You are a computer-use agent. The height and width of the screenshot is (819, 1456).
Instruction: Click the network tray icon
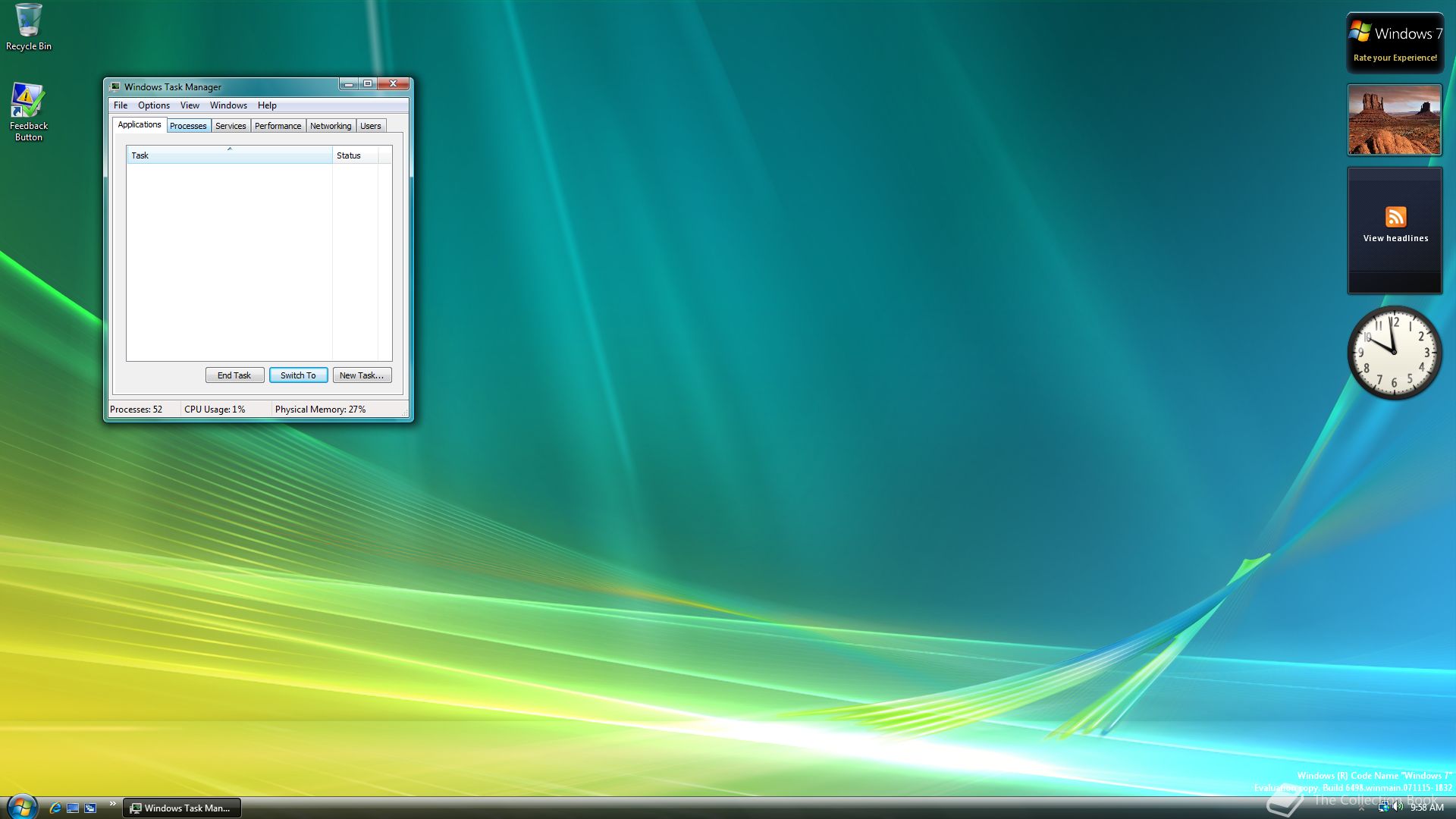point(1383,807)
